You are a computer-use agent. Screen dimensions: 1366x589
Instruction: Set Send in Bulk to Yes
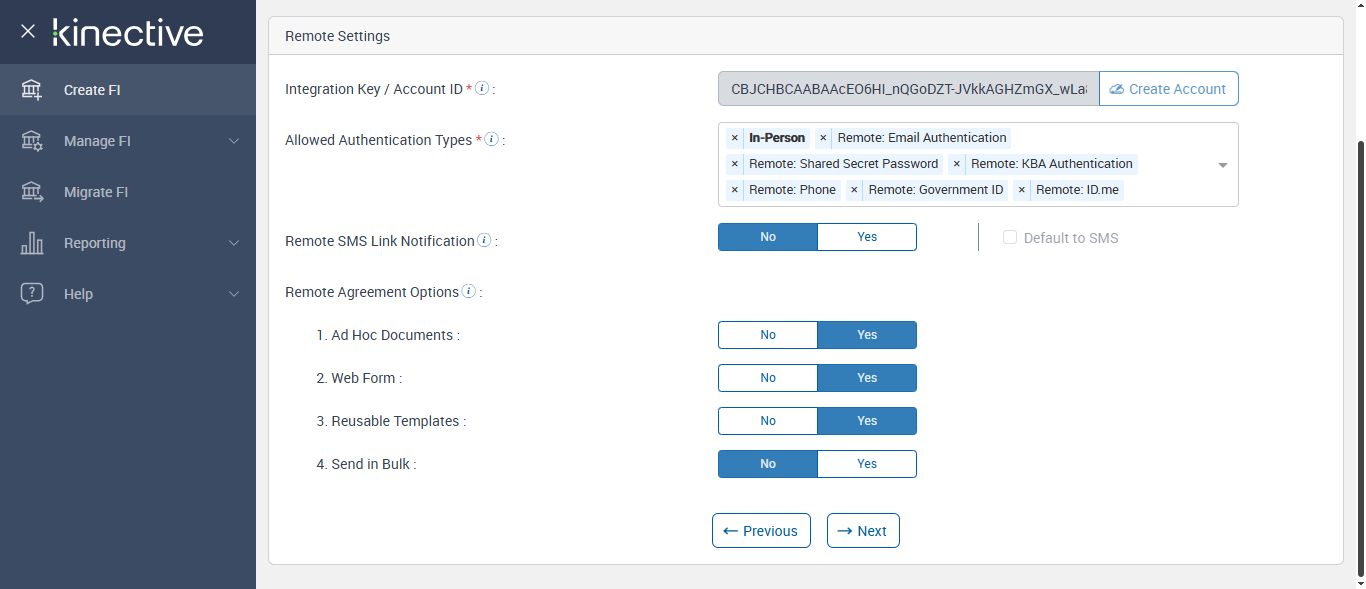866,464
